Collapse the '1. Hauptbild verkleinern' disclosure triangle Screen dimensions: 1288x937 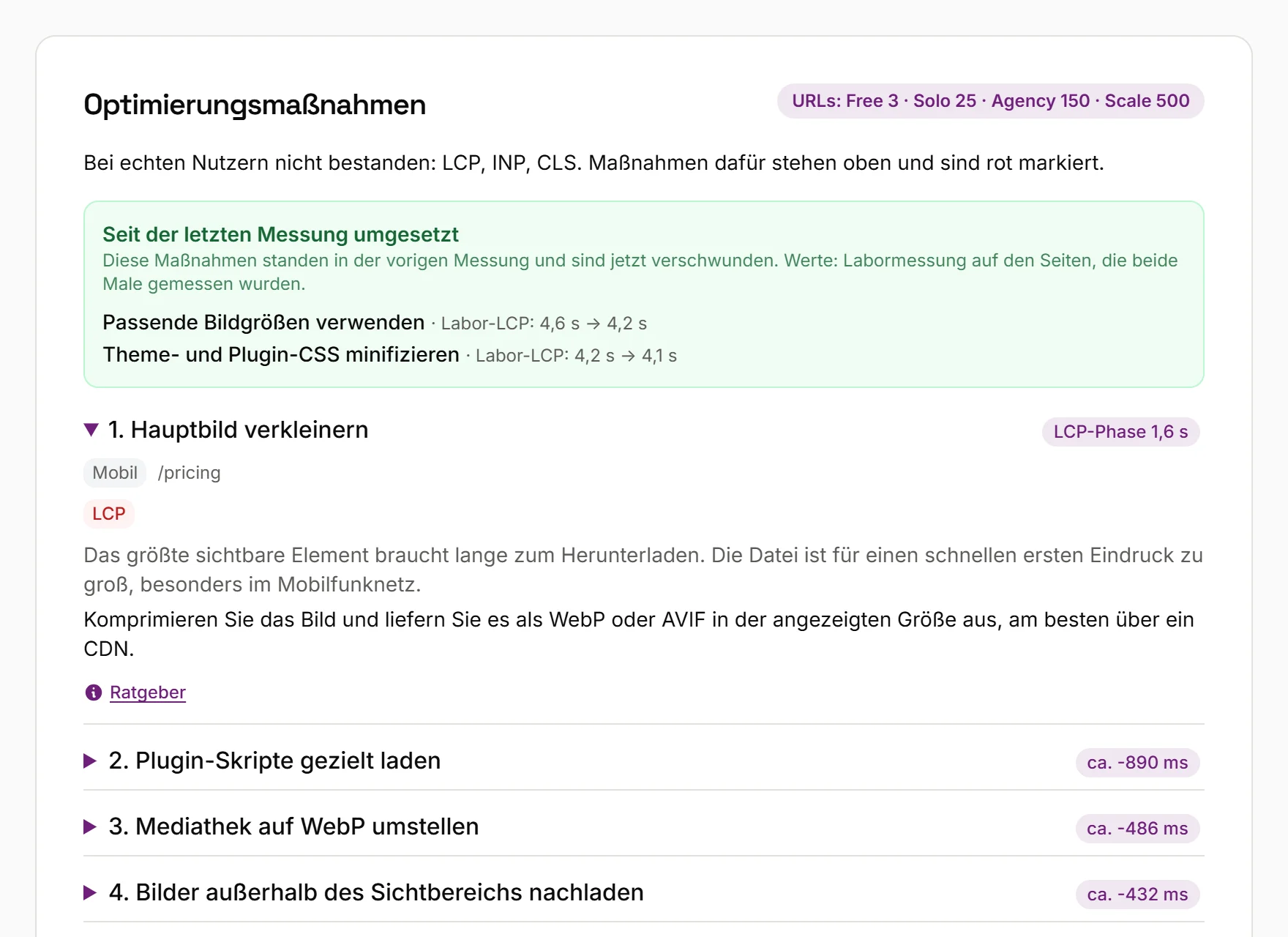[91, 430]
